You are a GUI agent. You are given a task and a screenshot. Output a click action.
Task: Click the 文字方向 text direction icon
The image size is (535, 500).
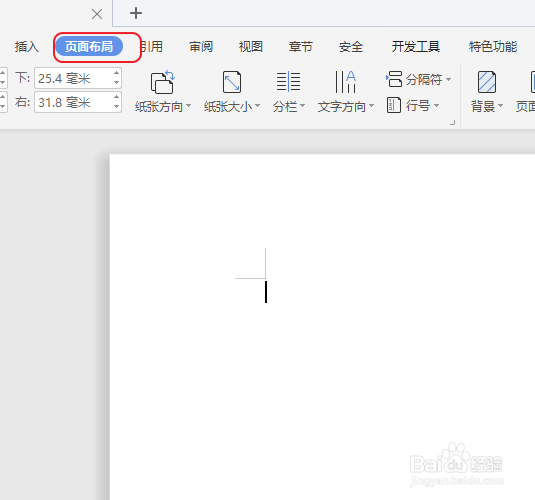(x=346, y=82)
